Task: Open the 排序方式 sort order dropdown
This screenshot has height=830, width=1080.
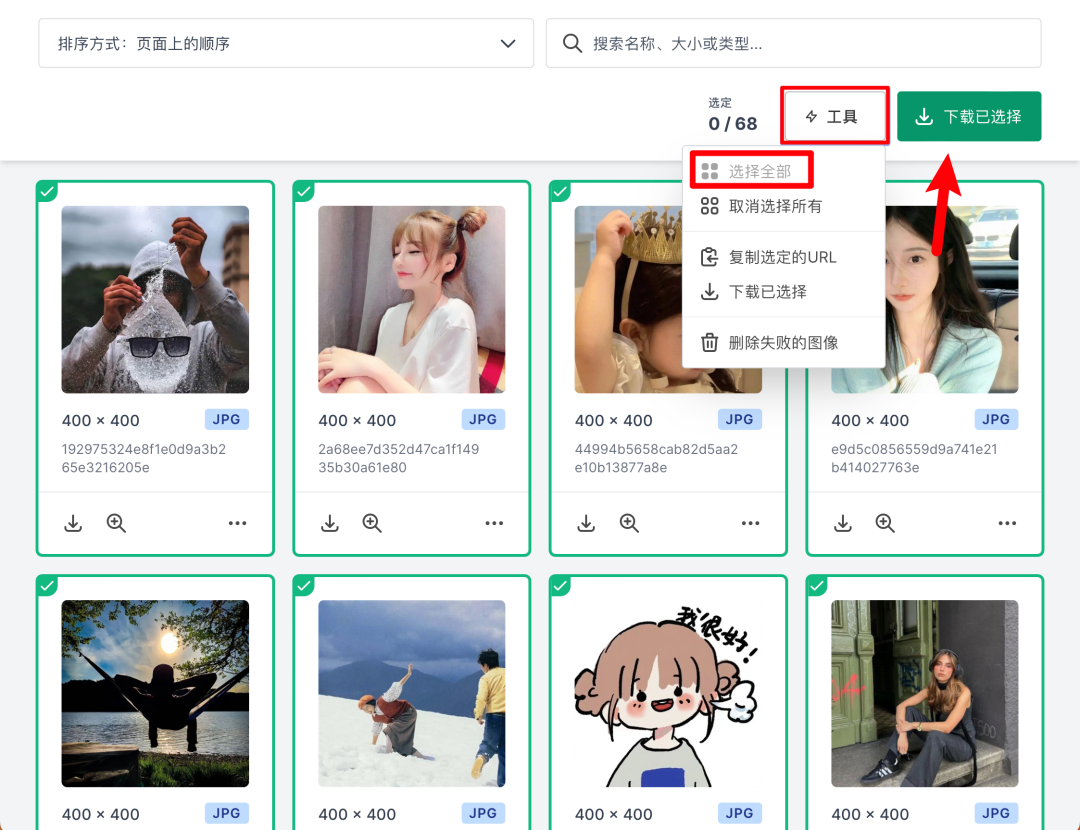Action: coord(286,43)
